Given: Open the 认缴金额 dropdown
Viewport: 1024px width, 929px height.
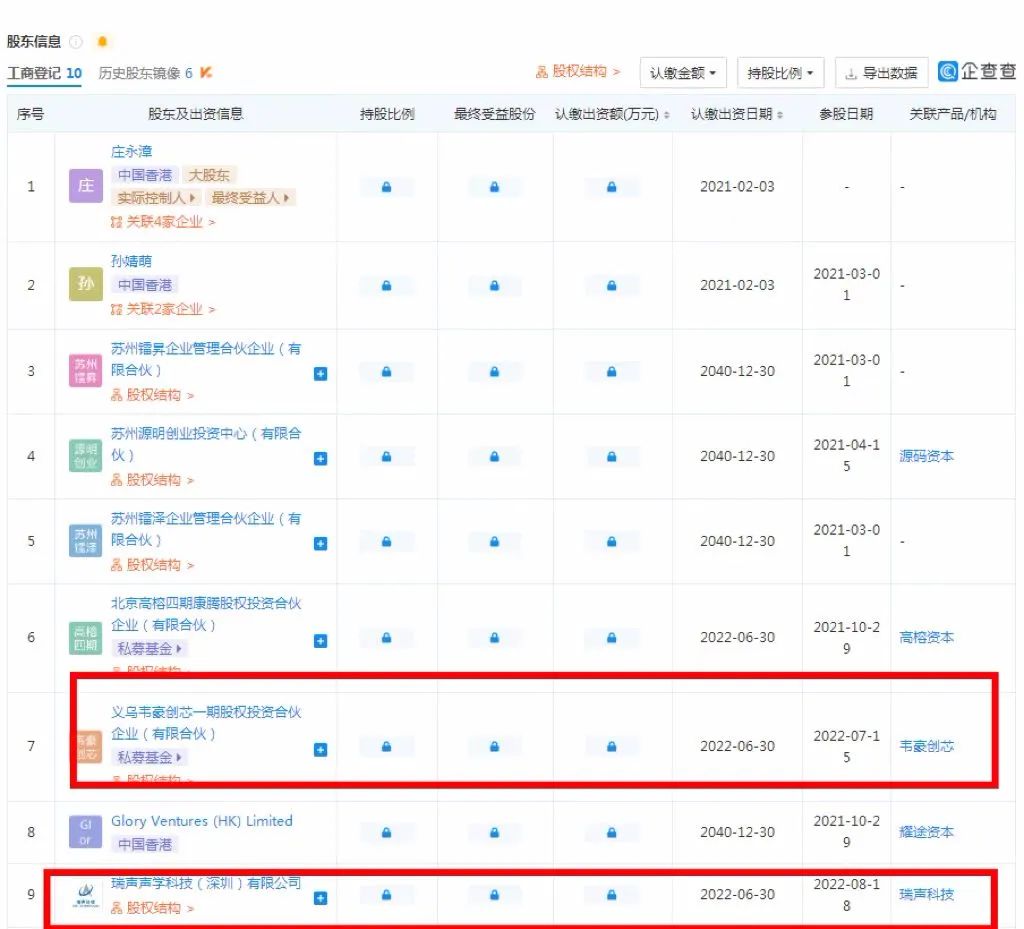Looking at the screenshot, I should (683, 73).
